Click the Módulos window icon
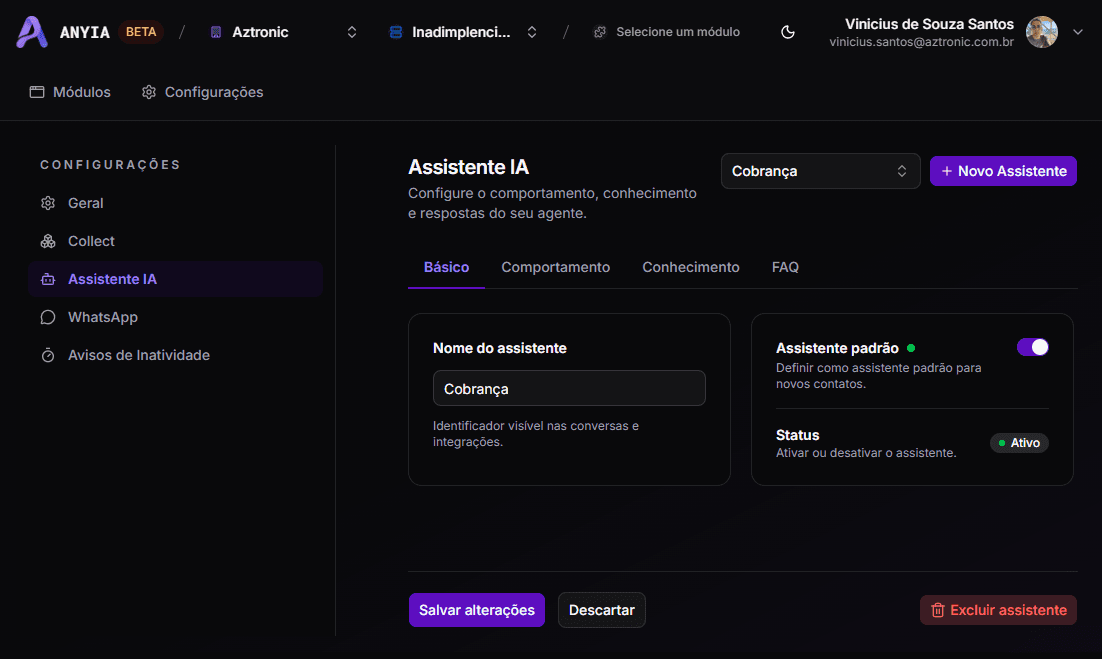1102x659 pixels. [x=37, y=92]
